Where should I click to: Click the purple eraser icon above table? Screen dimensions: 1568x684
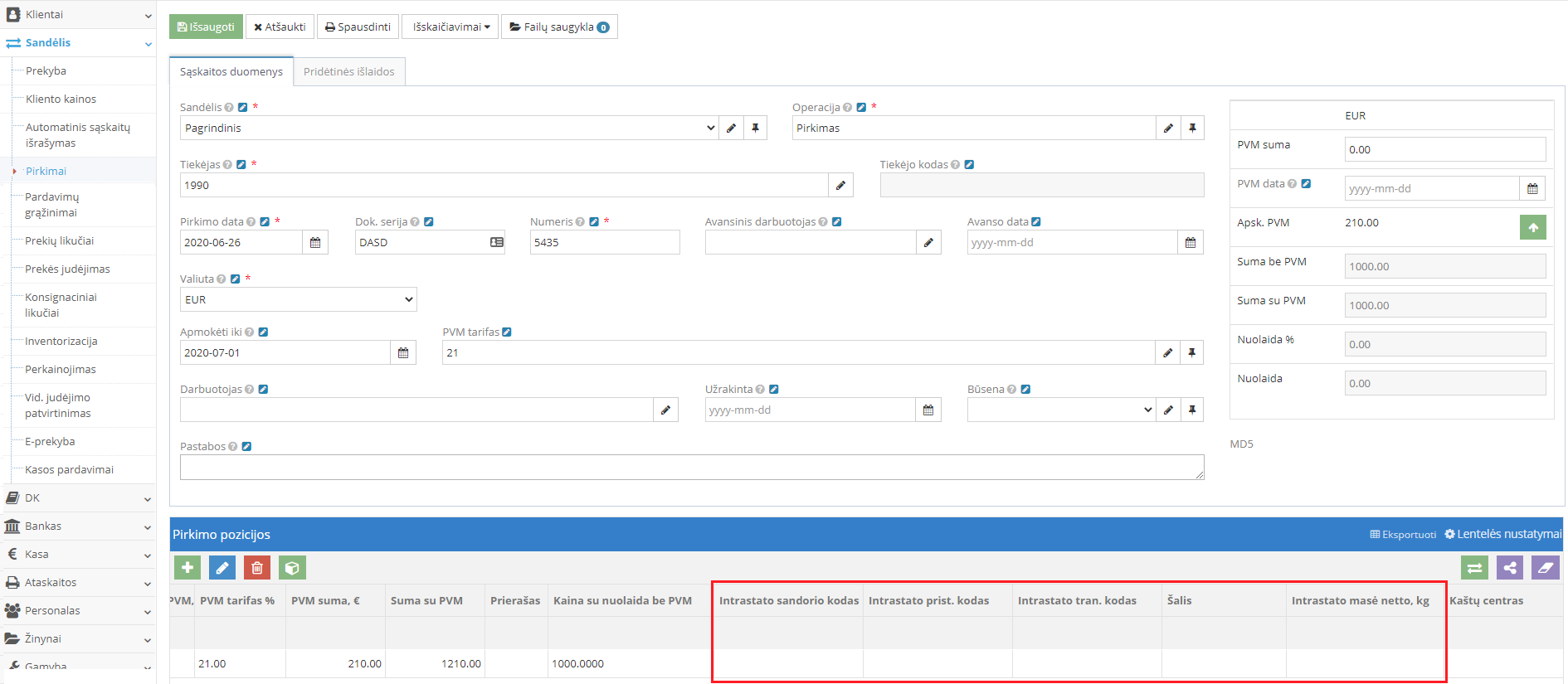coord(1545,568)
